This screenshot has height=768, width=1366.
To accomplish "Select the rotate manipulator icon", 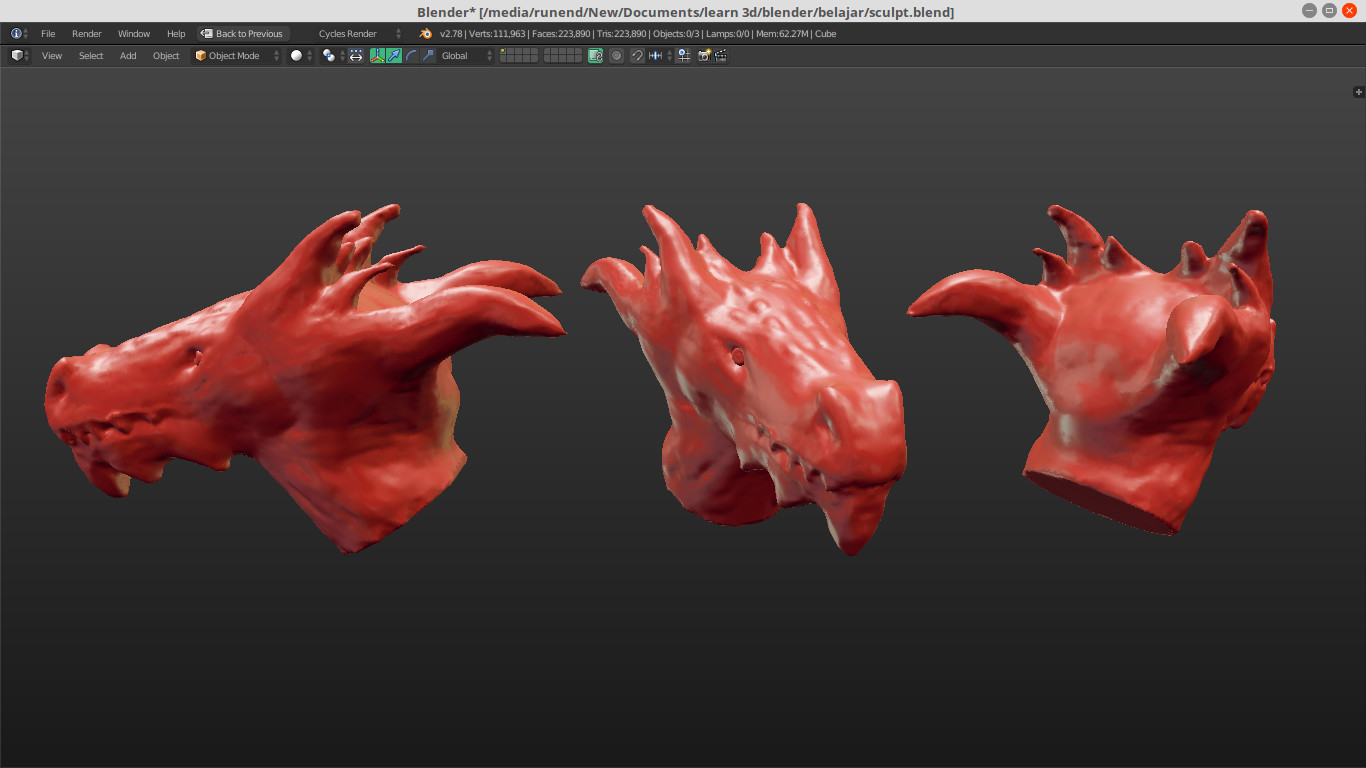I will 409,55.
